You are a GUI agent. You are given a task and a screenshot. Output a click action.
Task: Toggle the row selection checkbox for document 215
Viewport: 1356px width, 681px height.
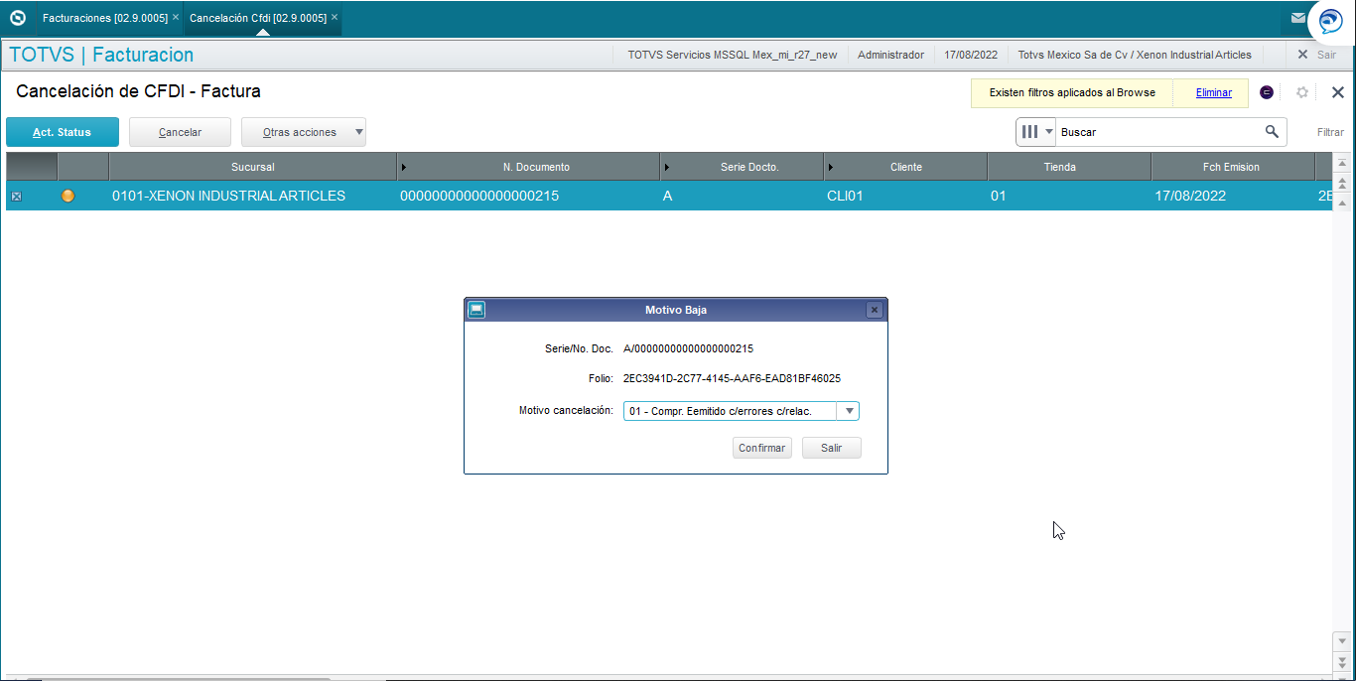pos(16,197)
